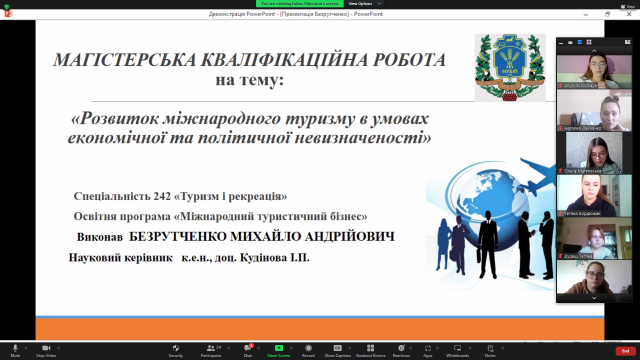This screenshot has height=360, width=640.
Task: Show previous participants with up chevron
Action: (x=594, y=51)
